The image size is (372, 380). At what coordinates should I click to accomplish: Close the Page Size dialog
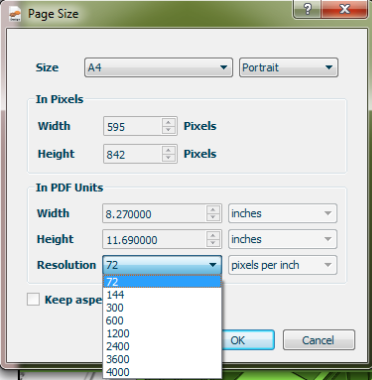344,9
